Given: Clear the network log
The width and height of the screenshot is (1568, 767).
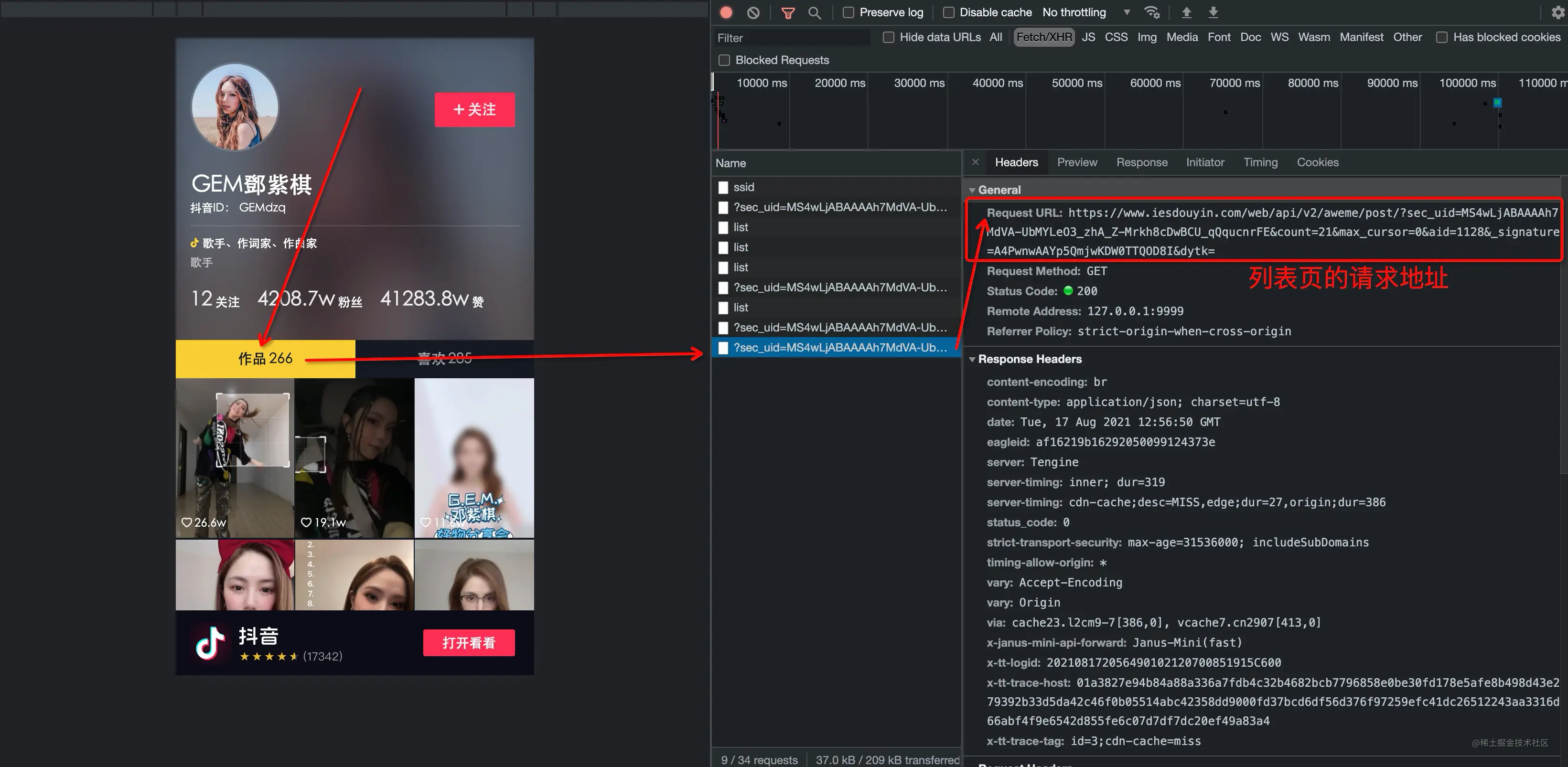Looking at the screenshot, I should pos(753,12).
